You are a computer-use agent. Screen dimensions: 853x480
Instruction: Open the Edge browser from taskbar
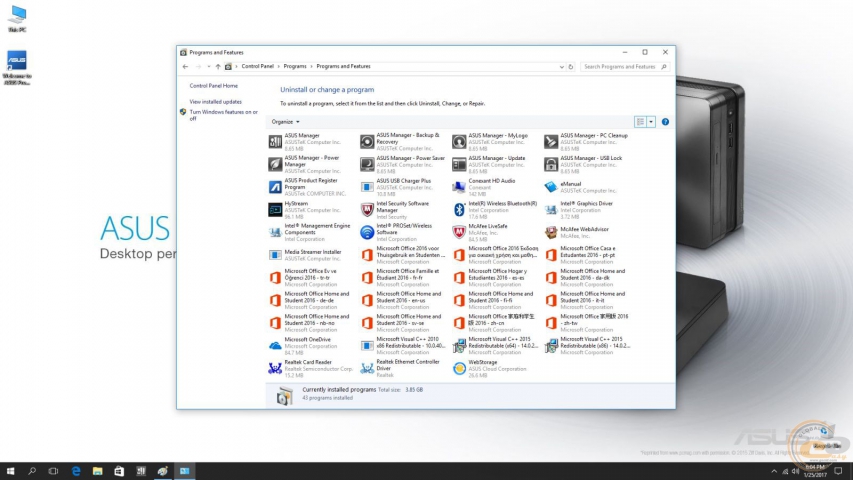[75, 470]
